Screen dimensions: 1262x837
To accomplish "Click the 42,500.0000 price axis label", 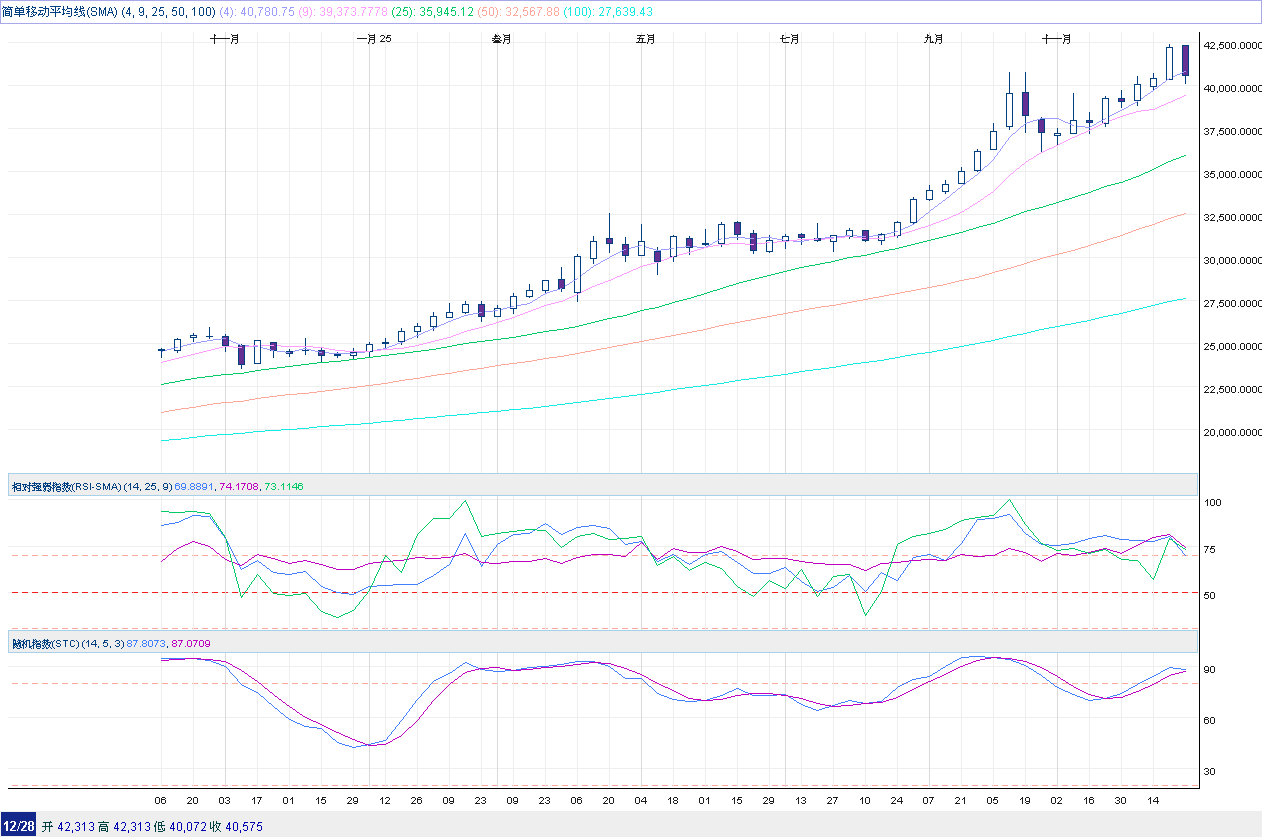I will (x=1229, y=45).
